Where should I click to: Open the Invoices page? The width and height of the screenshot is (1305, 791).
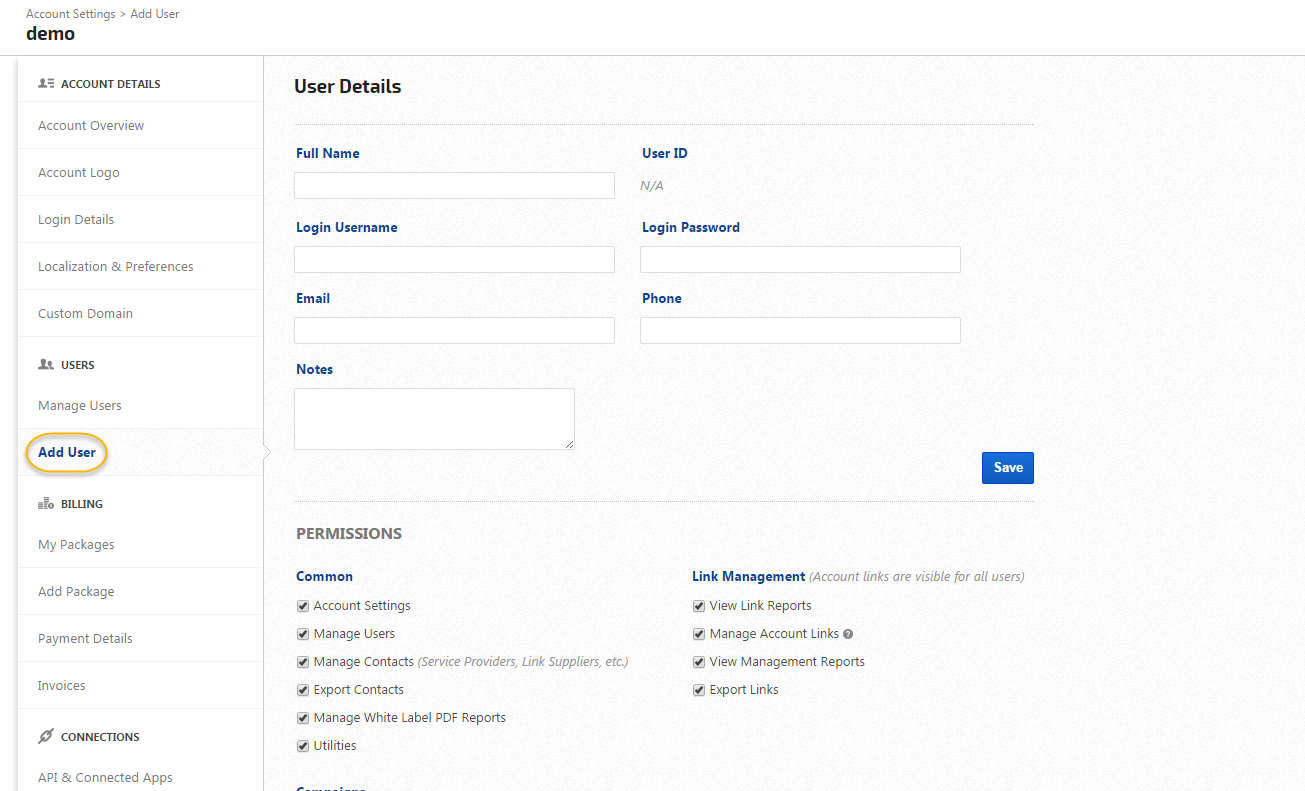click(62, 686)
